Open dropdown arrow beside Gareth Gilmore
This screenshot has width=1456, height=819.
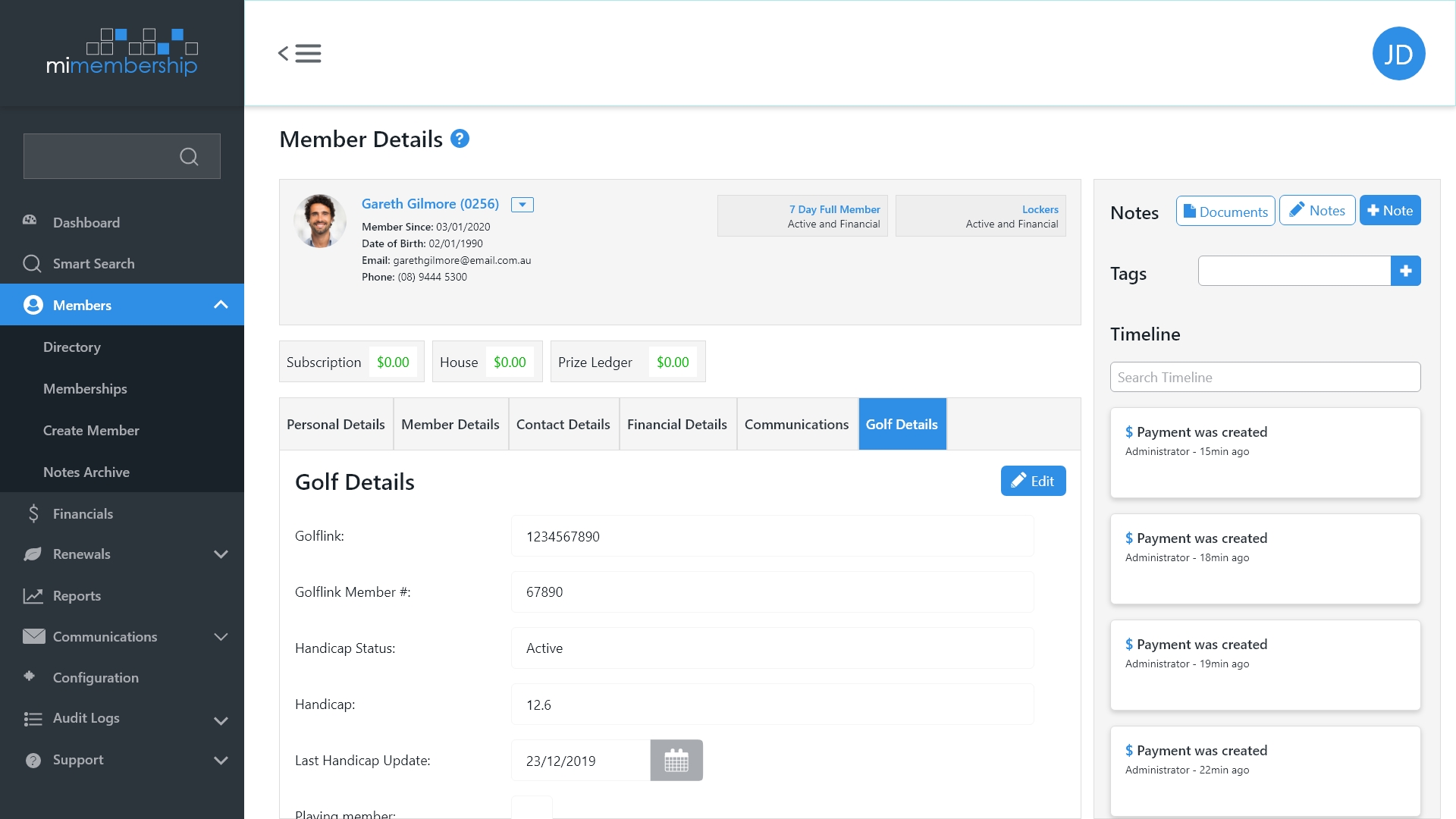pyautogui.click(x=522, y=205)
